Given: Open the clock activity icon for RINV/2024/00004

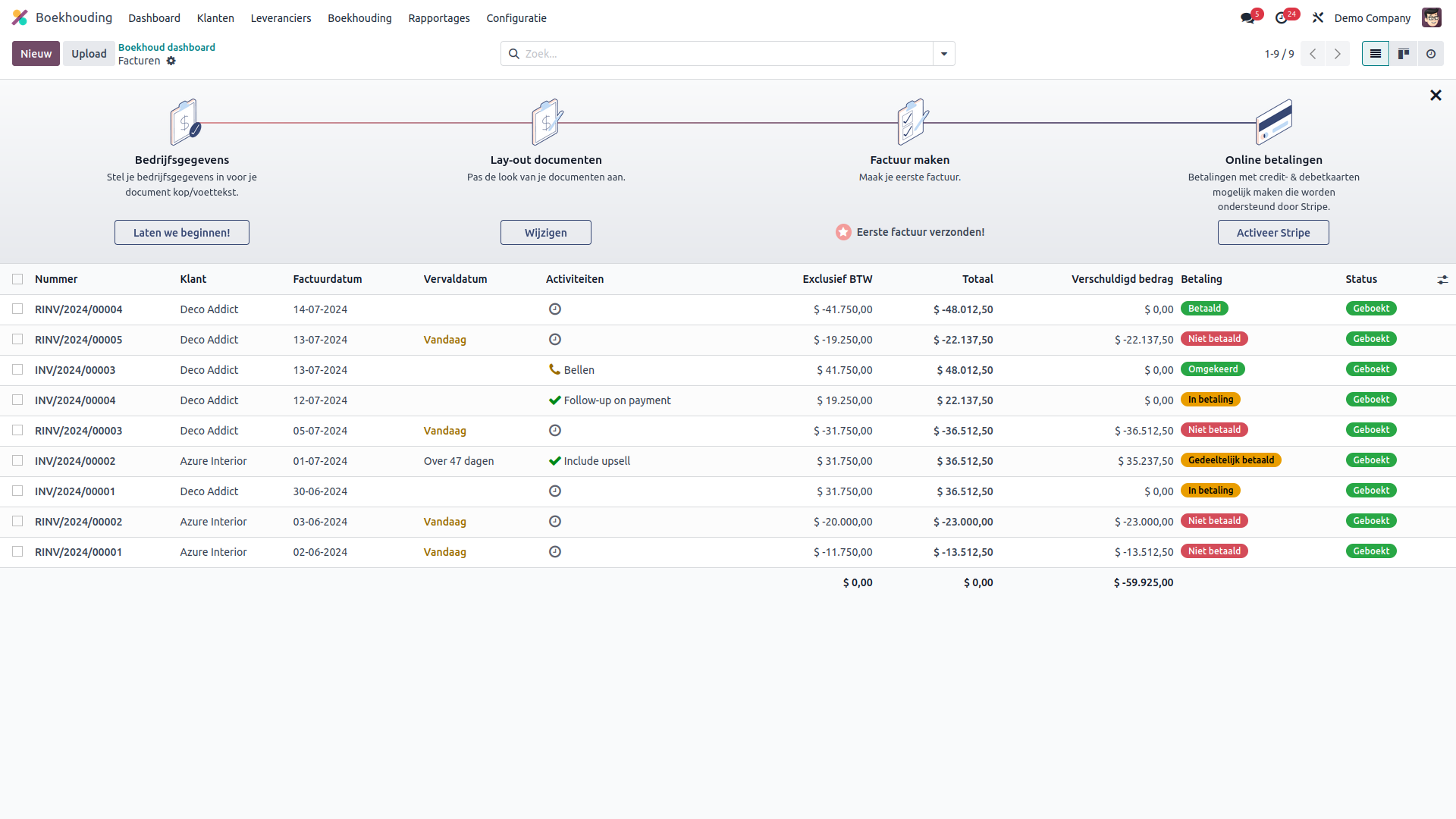Looking at the screenshot, I should coord(555,309).
